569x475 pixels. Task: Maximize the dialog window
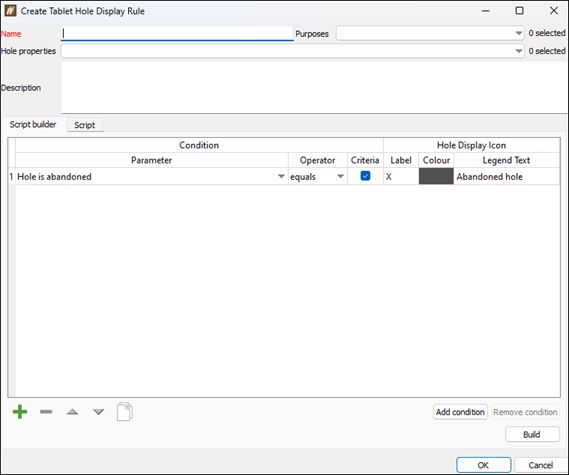pyautogui.click(x=520, y=11)
